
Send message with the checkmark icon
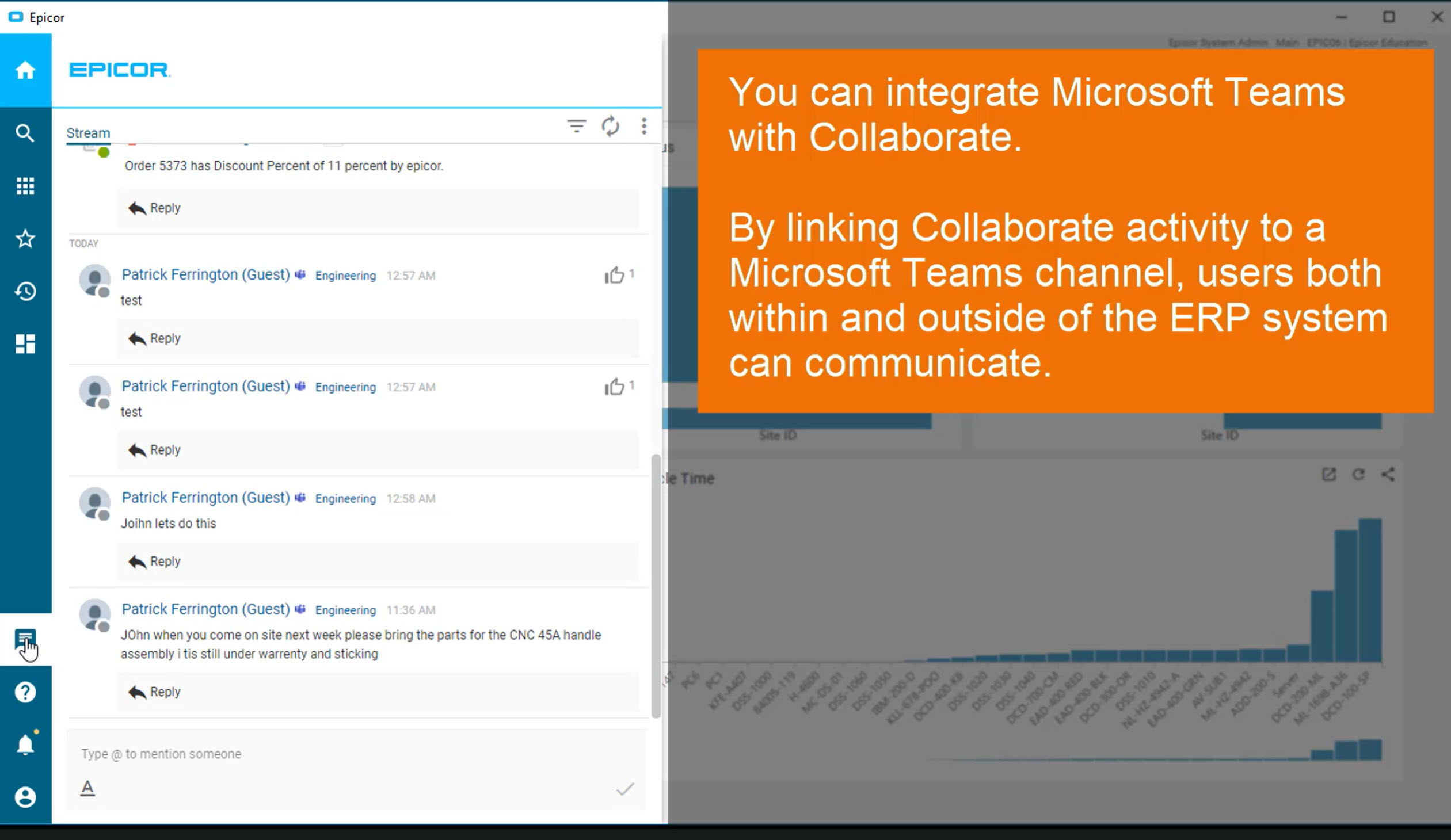[624, 789]
